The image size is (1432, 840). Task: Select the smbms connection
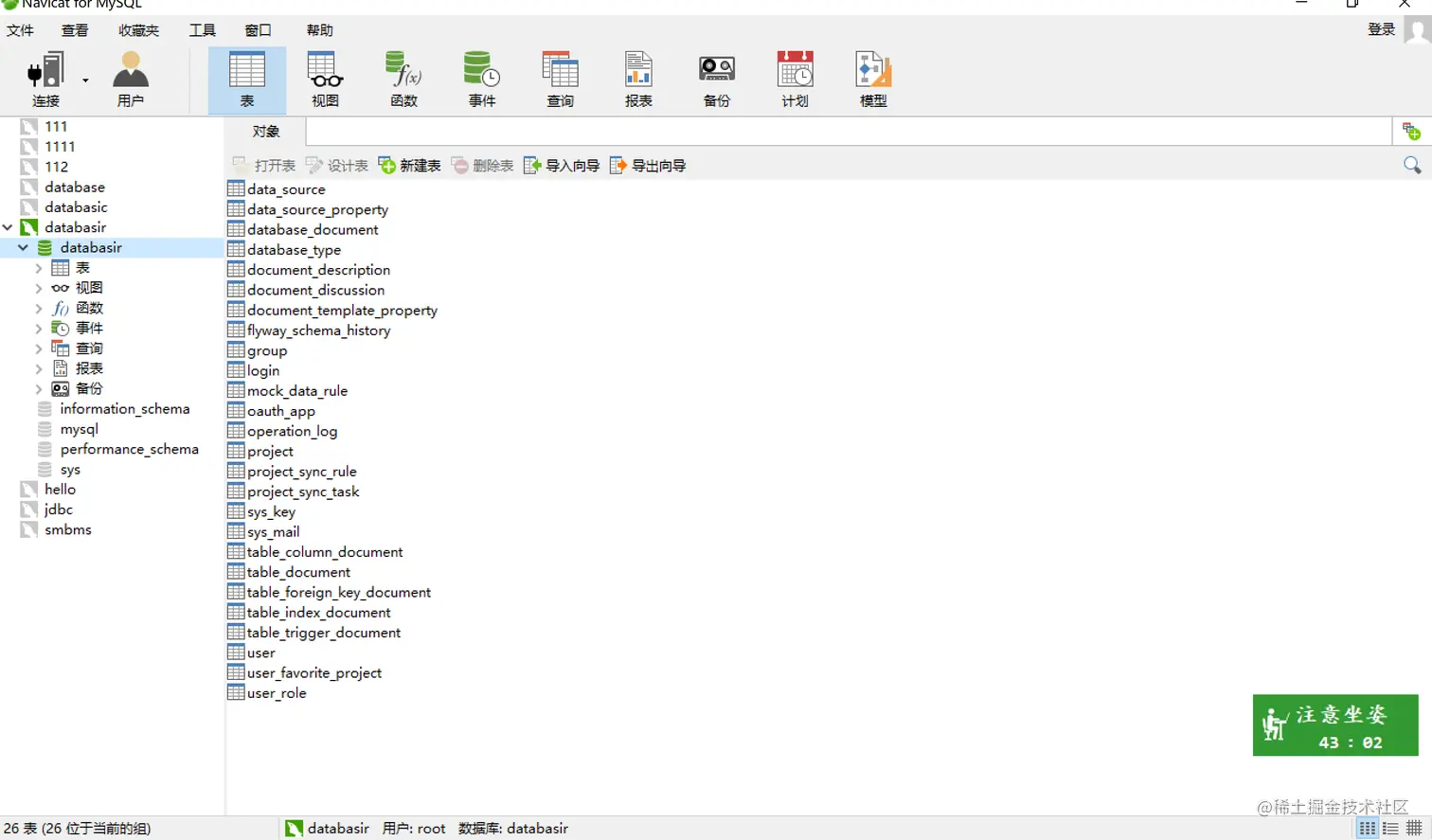coord(67,529)
